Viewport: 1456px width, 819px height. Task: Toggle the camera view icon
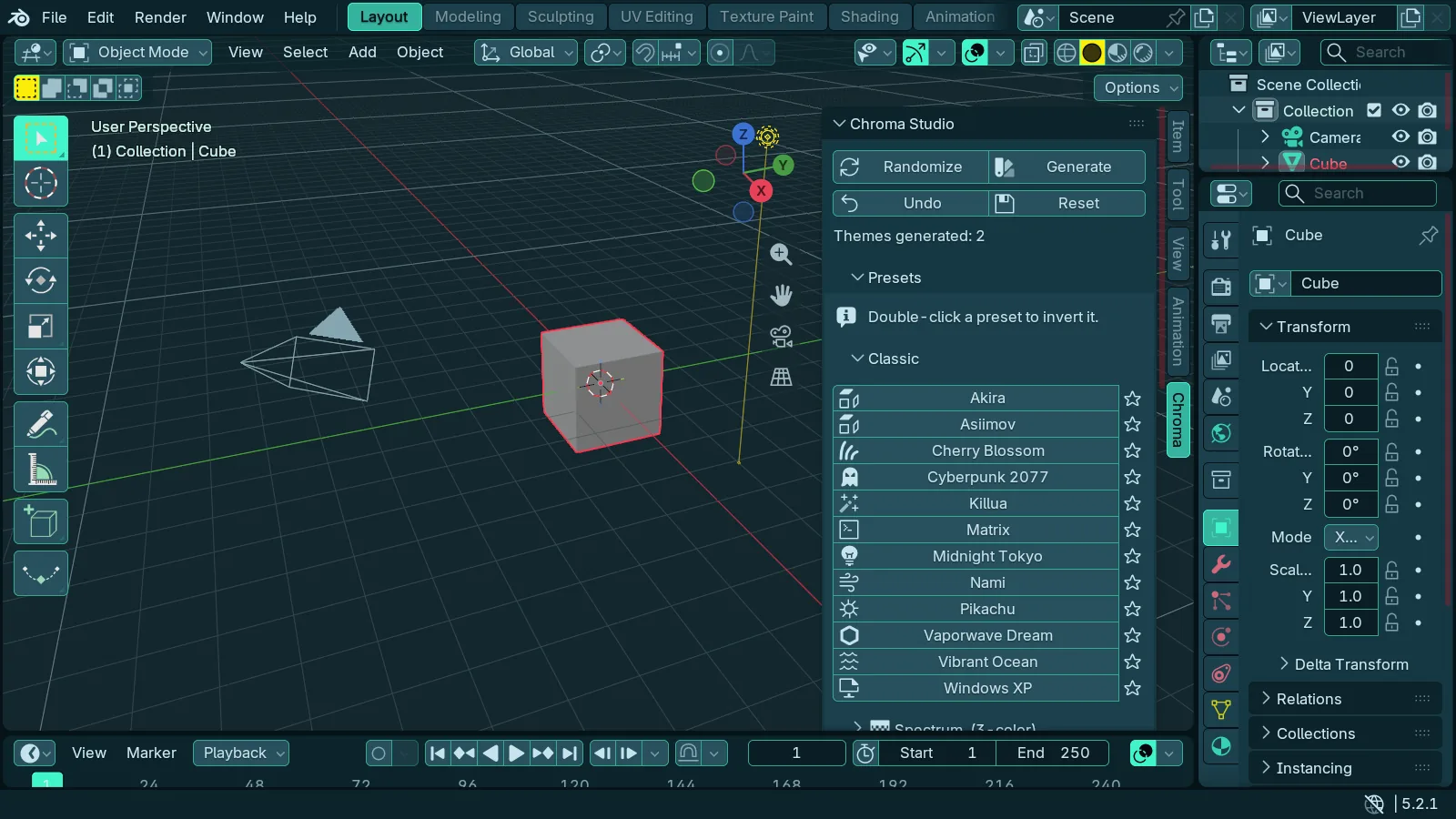781,336
